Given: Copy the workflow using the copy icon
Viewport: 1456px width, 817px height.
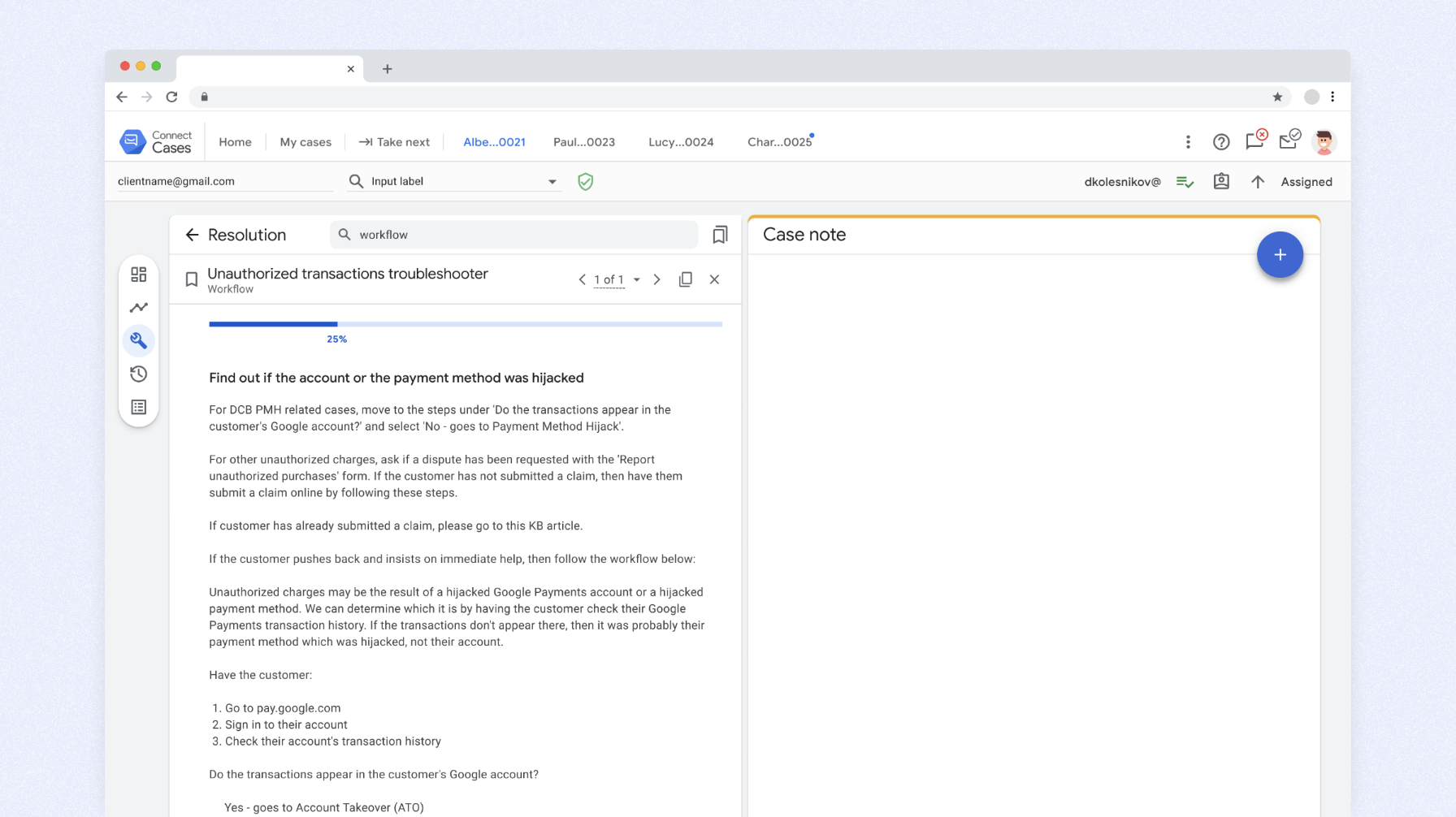Looking at the screenshot, I should tap(686, 279).
